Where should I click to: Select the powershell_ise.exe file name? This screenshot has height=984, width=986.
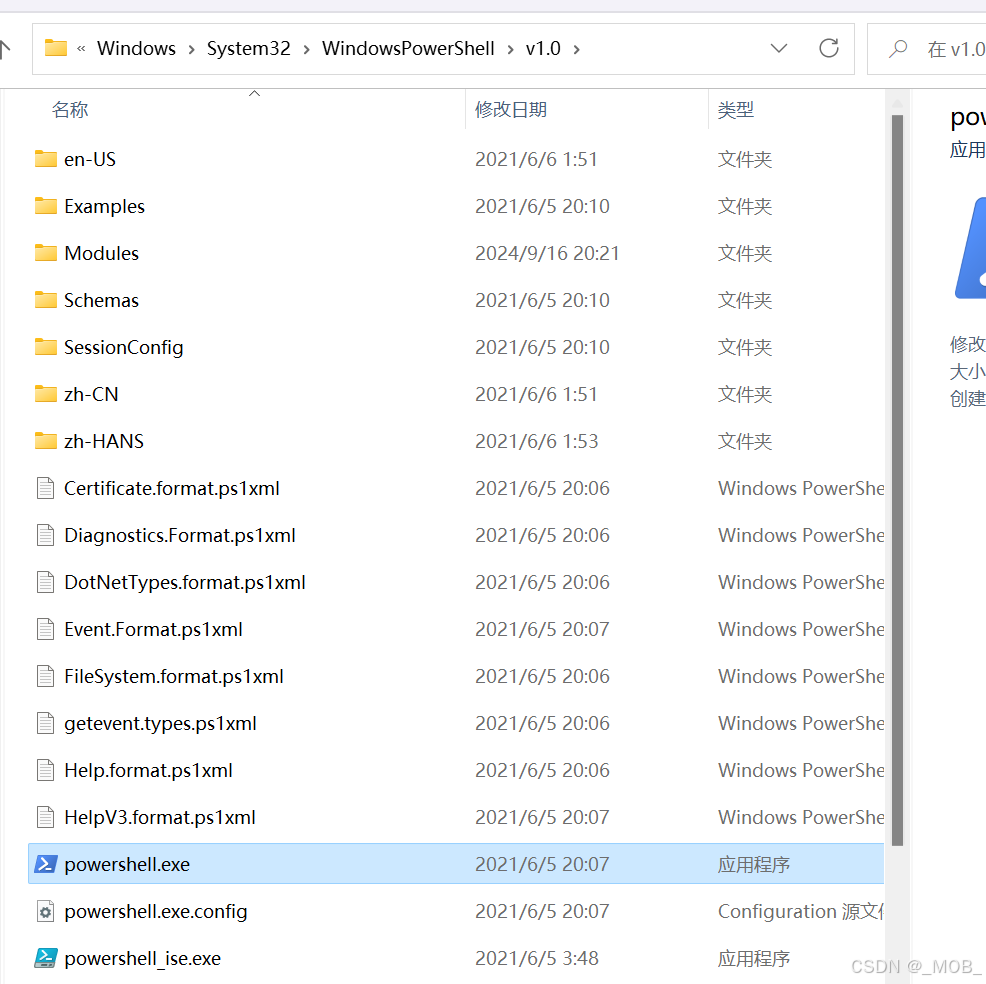[143, 959]
